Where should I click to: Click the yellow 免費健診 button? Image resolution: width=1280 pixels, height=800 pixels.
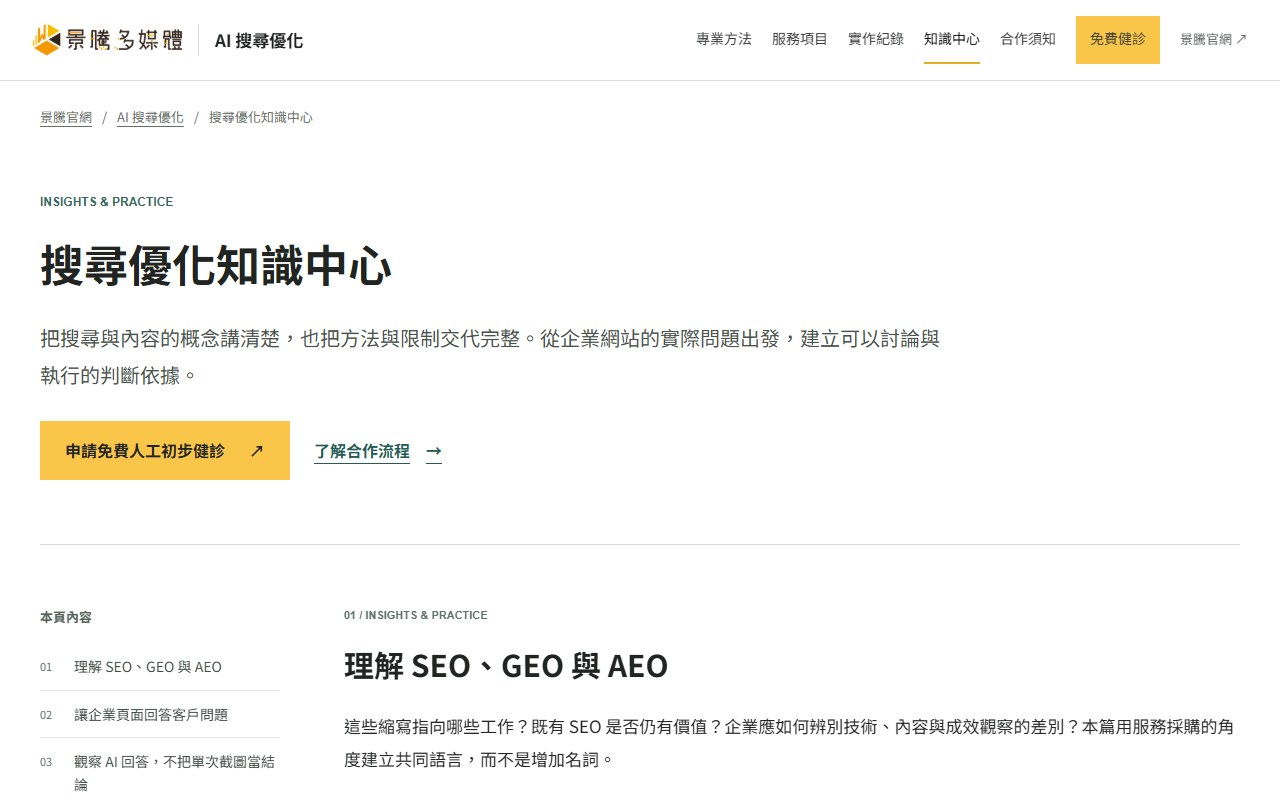point(1118,40)
